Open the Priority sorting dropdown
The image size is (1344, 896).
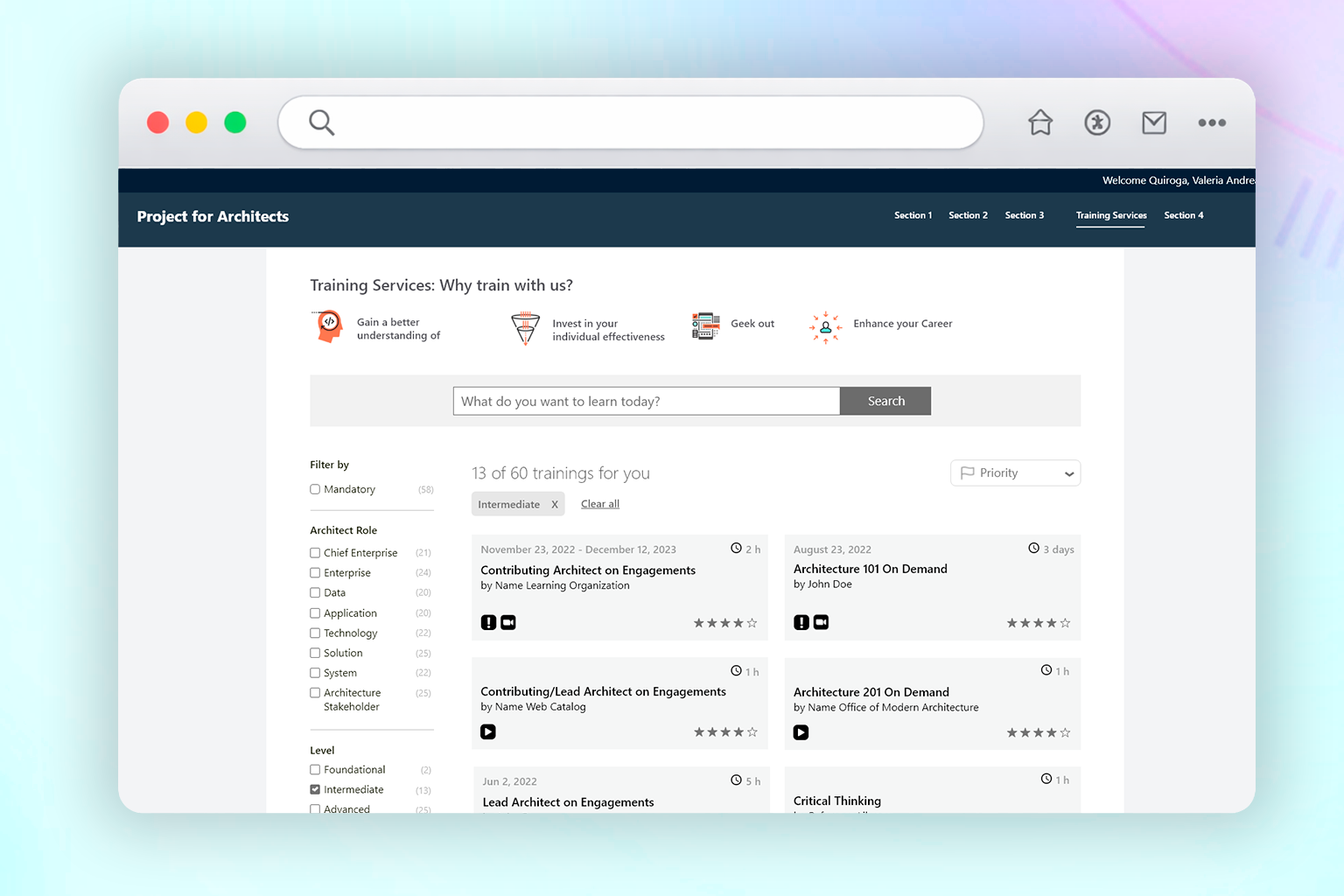pos(1015,472)
